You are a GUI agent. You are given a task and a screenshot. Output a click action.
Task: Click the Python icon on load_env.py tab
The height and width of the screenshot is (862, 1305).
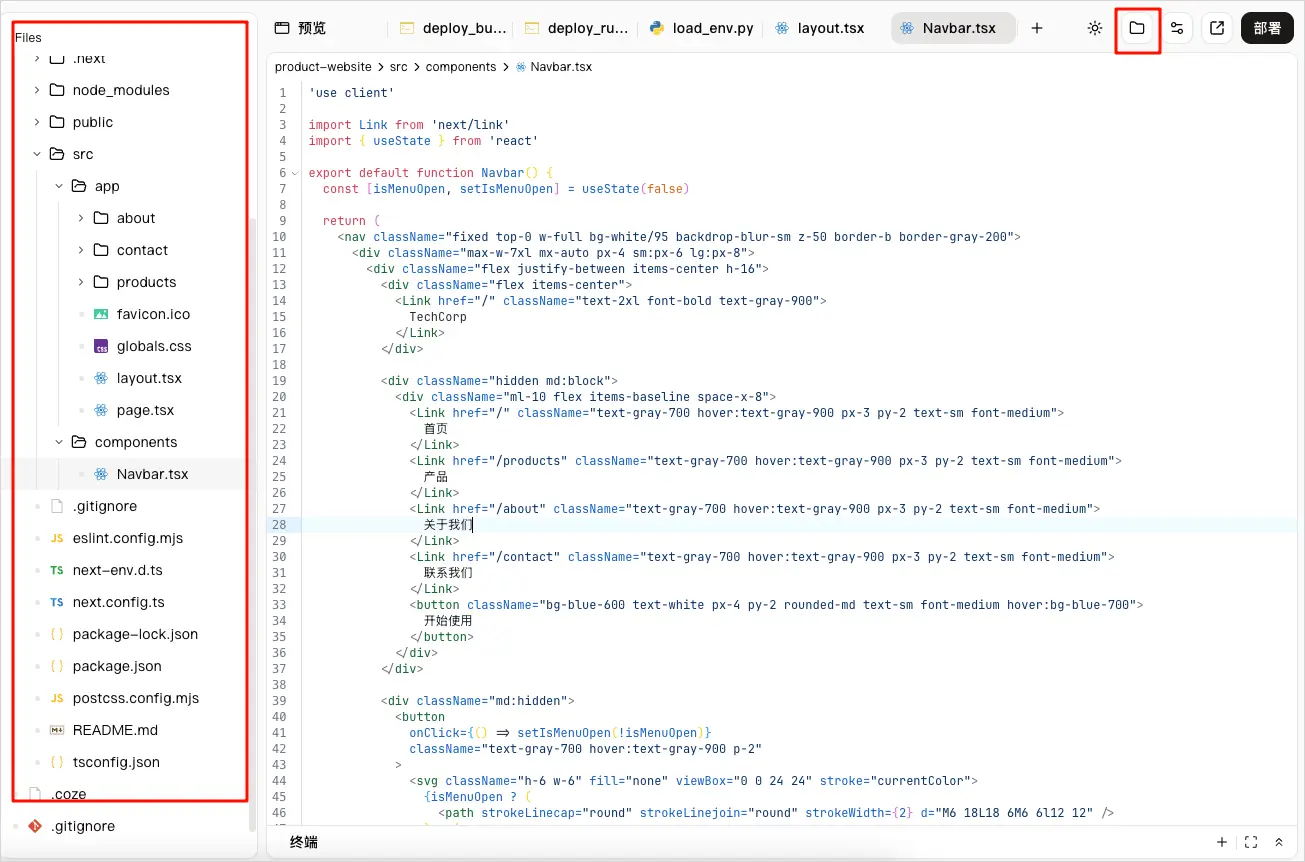pyautogui.click(x=657, y=28)
